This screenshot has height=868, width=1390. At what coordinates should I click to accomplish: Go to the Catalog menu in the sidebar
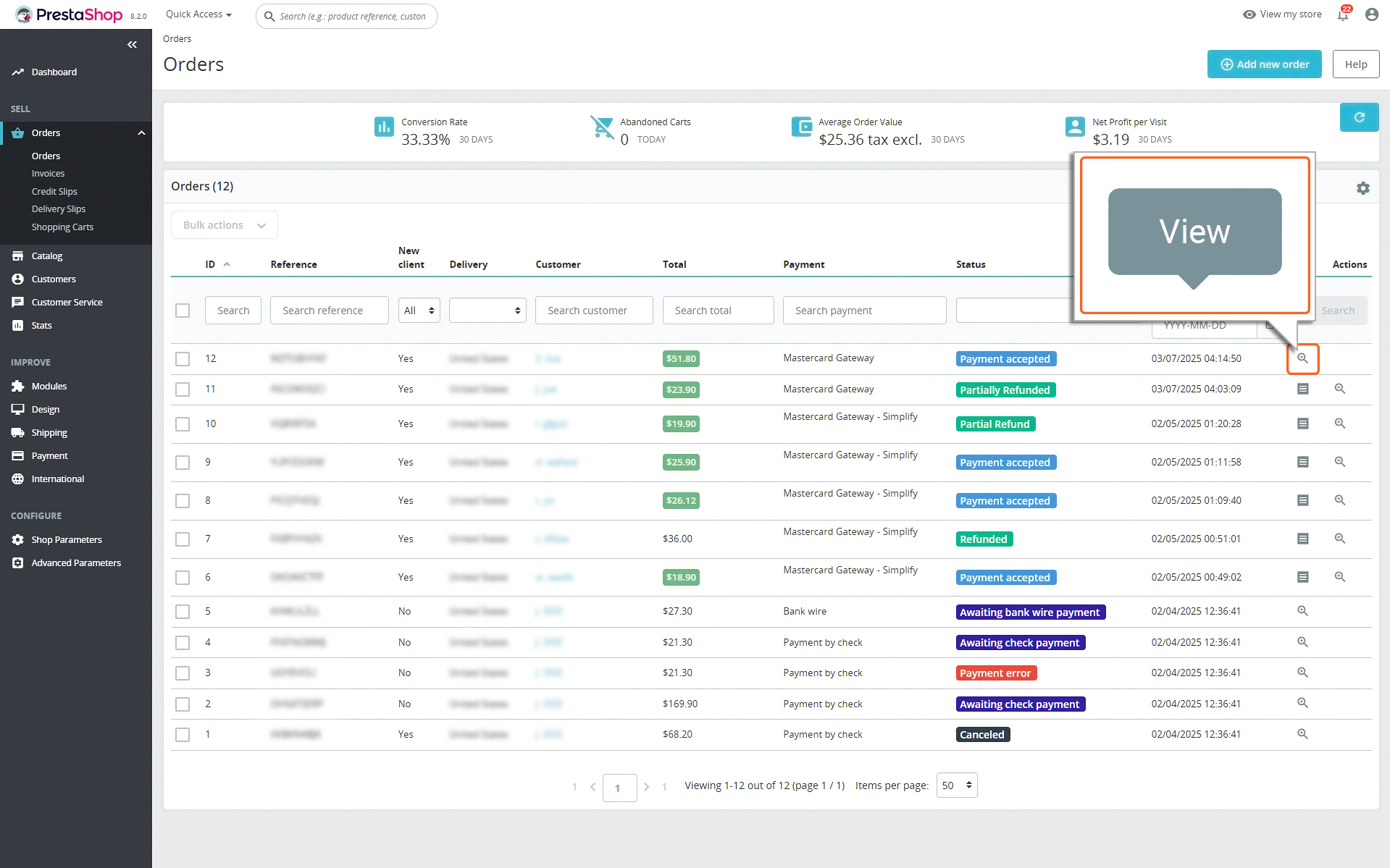47,256
